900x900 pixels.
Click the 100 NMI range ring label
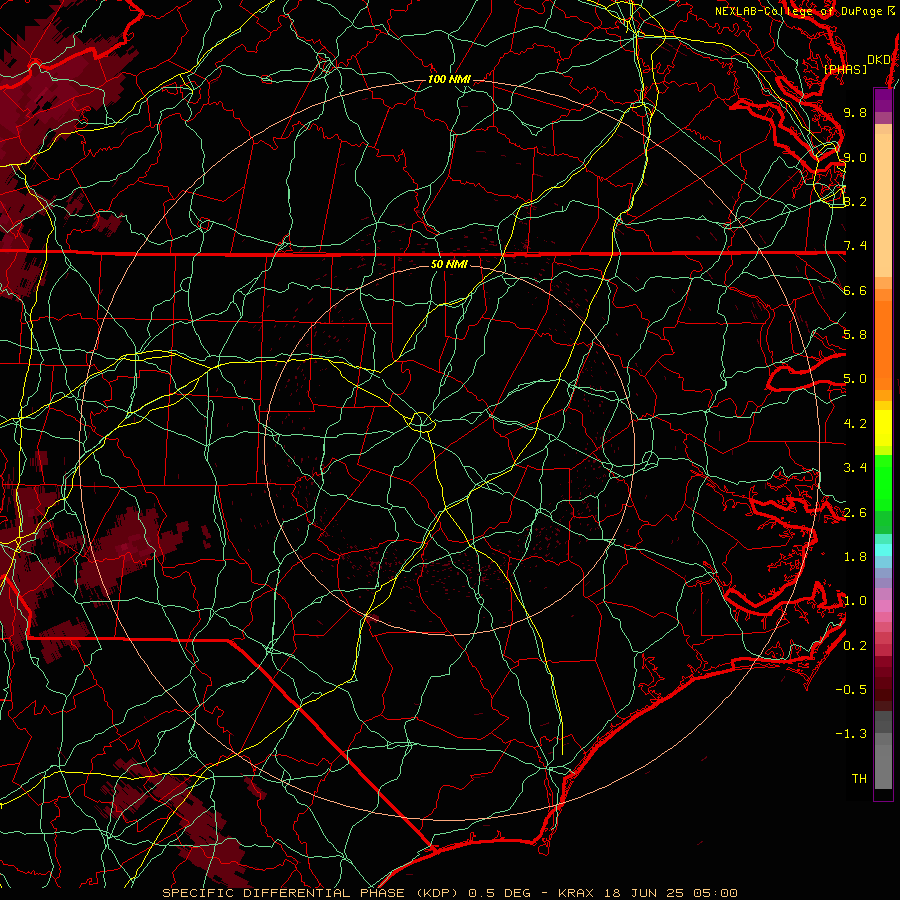[449, 79]
